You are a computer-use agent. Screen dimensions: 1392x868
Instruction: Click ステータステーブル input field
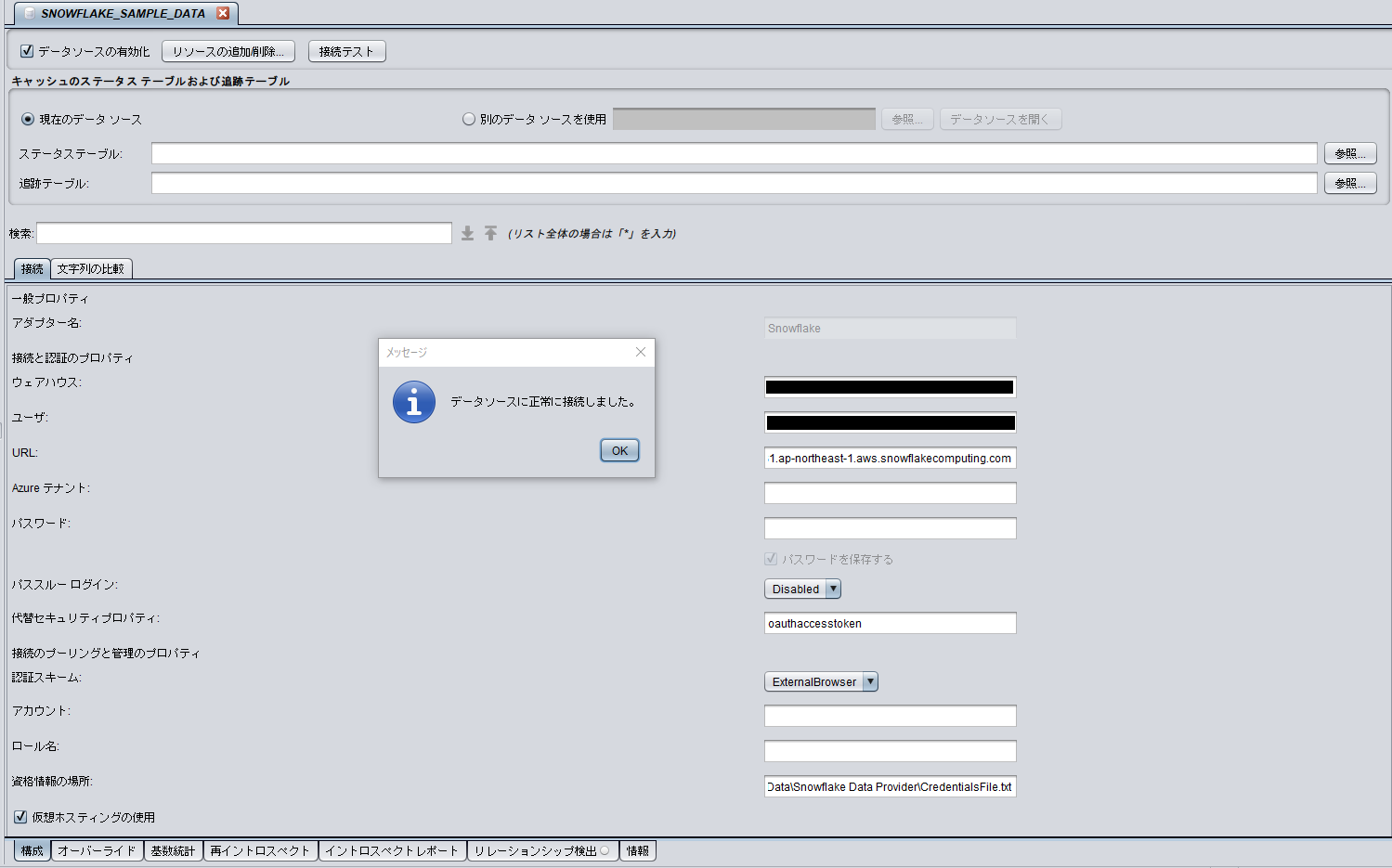[735, 153]
